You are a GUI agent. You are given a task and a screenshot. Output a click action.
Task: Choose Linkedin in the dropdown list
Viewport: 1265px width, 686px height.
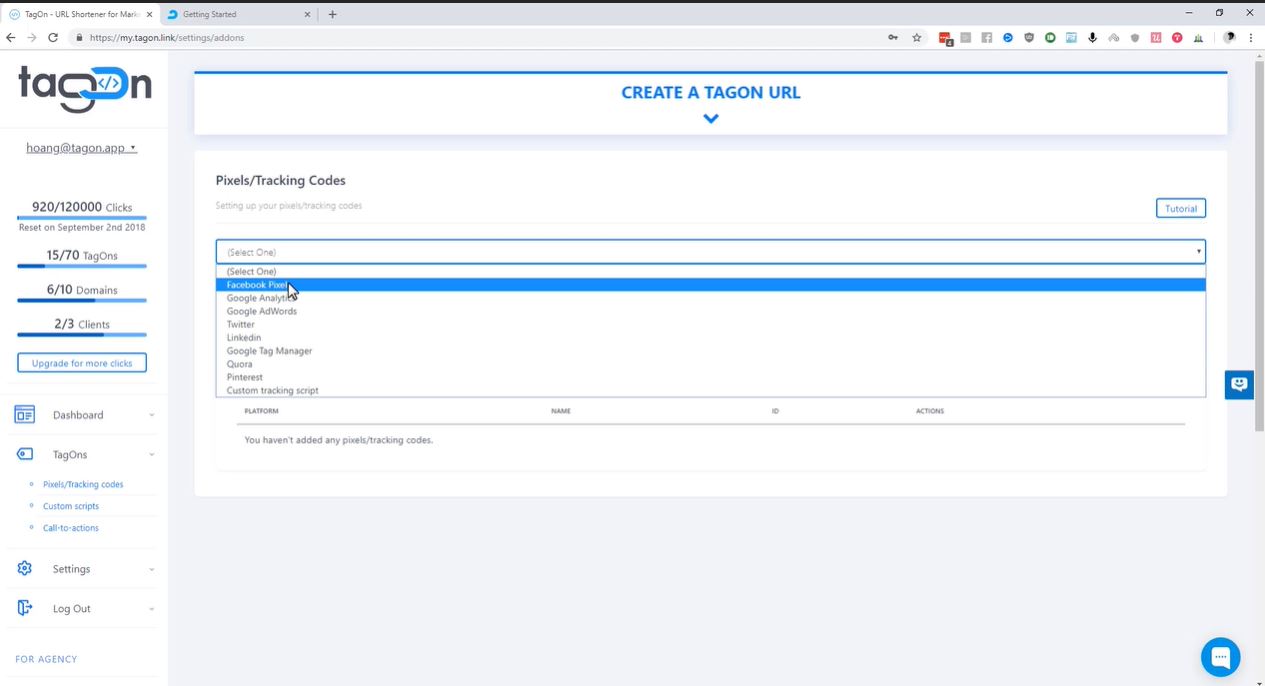711,337
